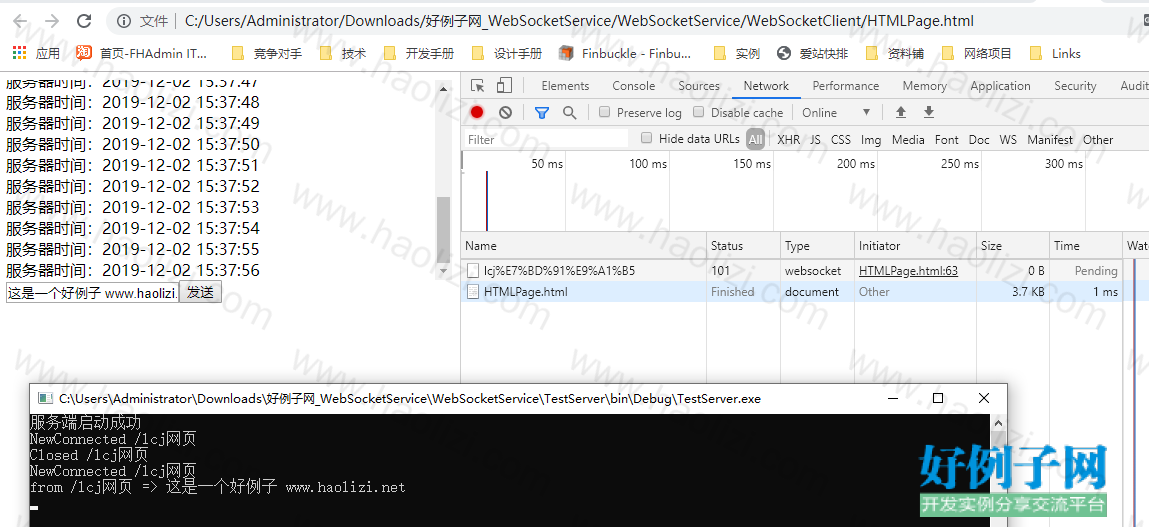Viewport: 1149px width, 527px height.
Task: Filter network requests by Font
Action: coord(947,139)
